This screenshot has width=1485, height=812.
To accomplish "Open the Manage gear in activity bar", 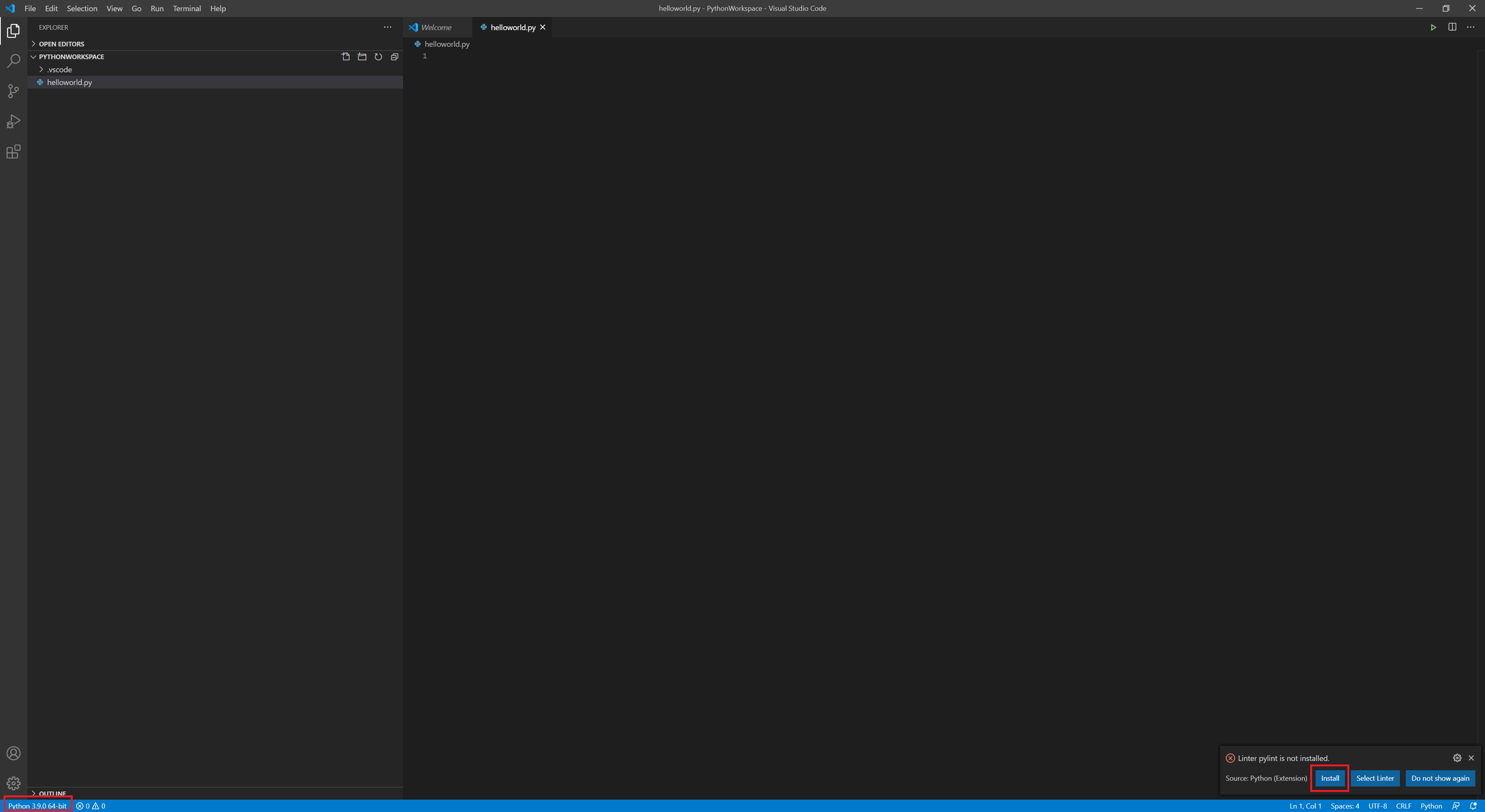I will (13, 783).
